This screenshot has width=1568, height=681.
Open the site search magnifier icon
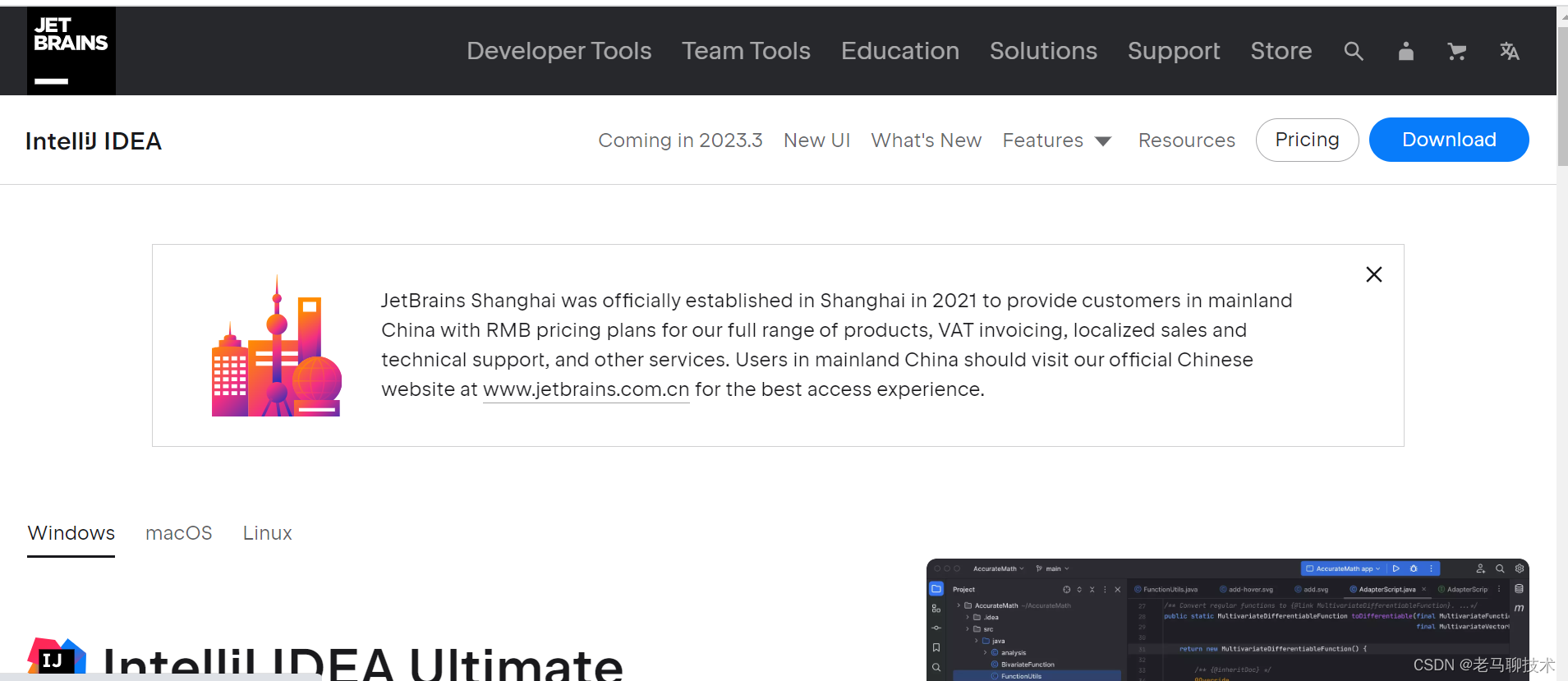tap(1354, 52)
